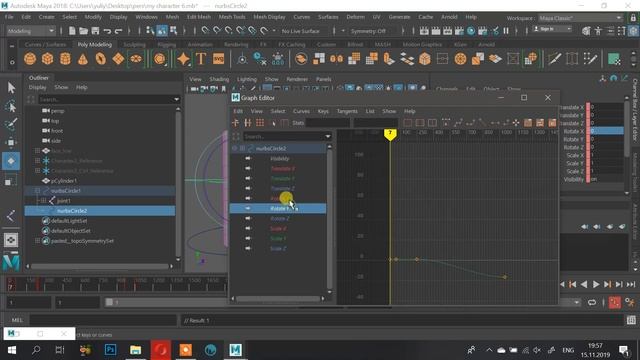Click the yellow current time marker in Graph Editor

point(390,135)
